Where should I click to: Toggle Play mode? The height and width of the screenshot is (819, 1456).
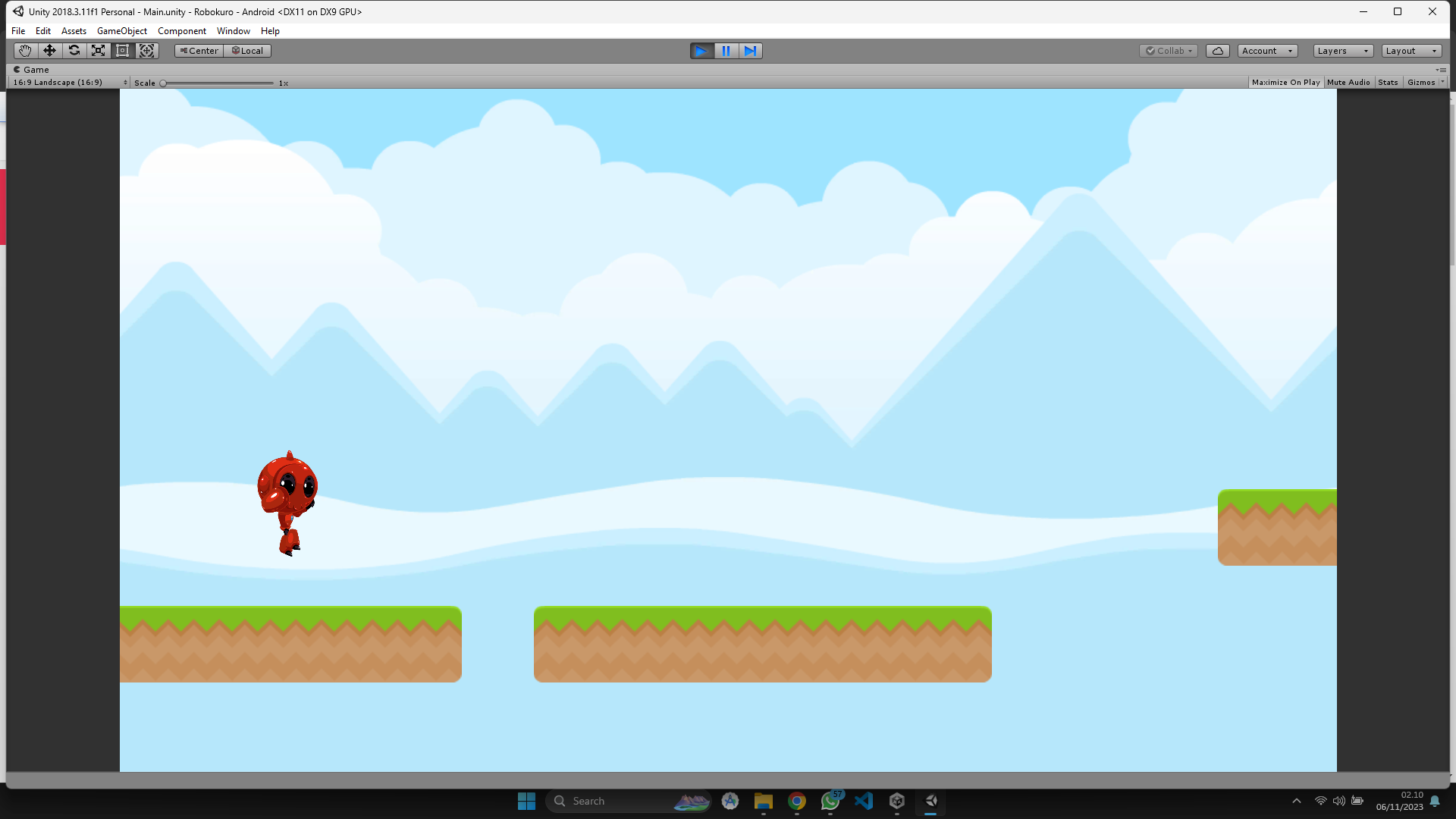701,51
